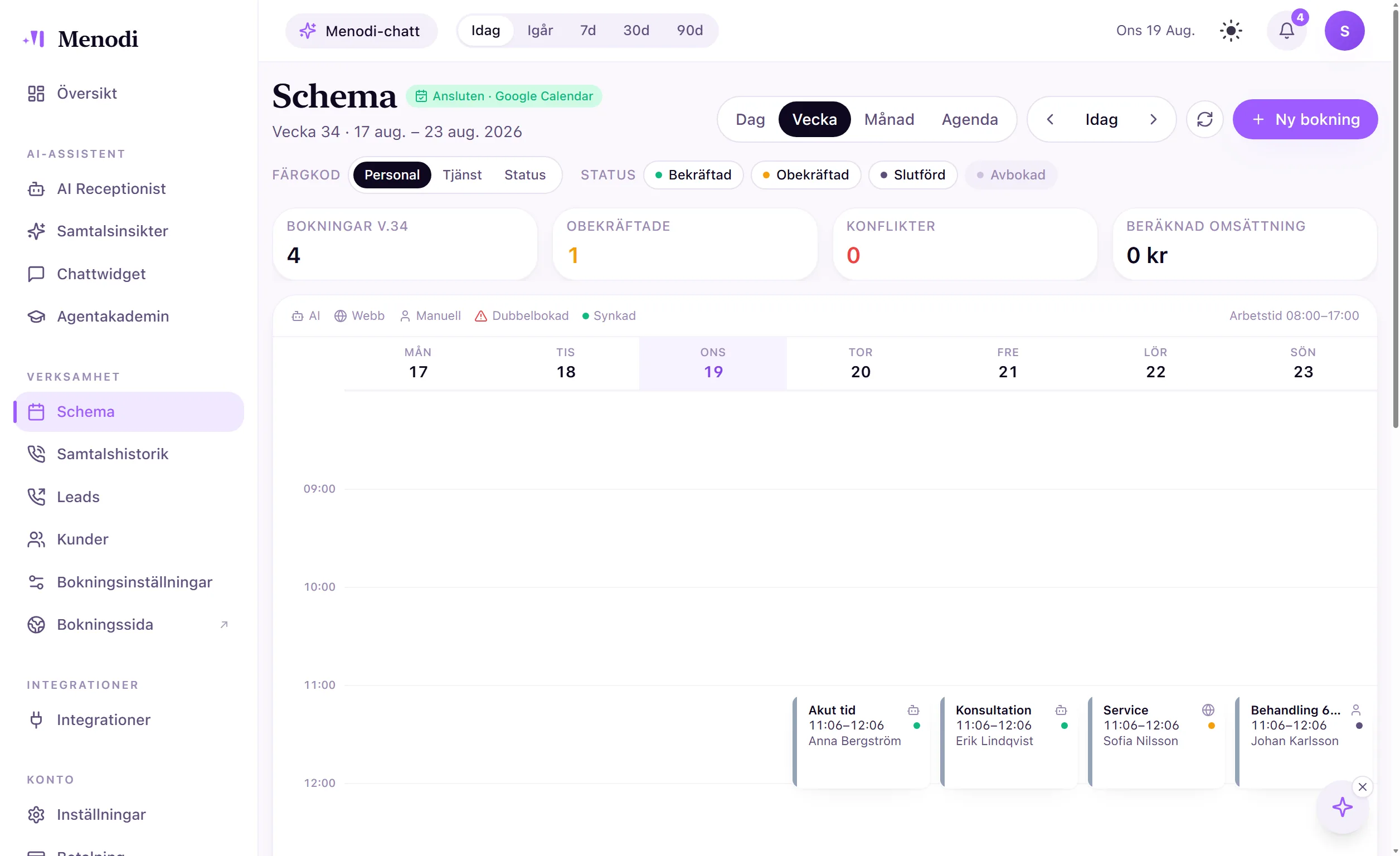The width and height of the screenshot is (1400, 856).
Task: Open Bokningsinställningar sliders item
Action: [129, 582]
